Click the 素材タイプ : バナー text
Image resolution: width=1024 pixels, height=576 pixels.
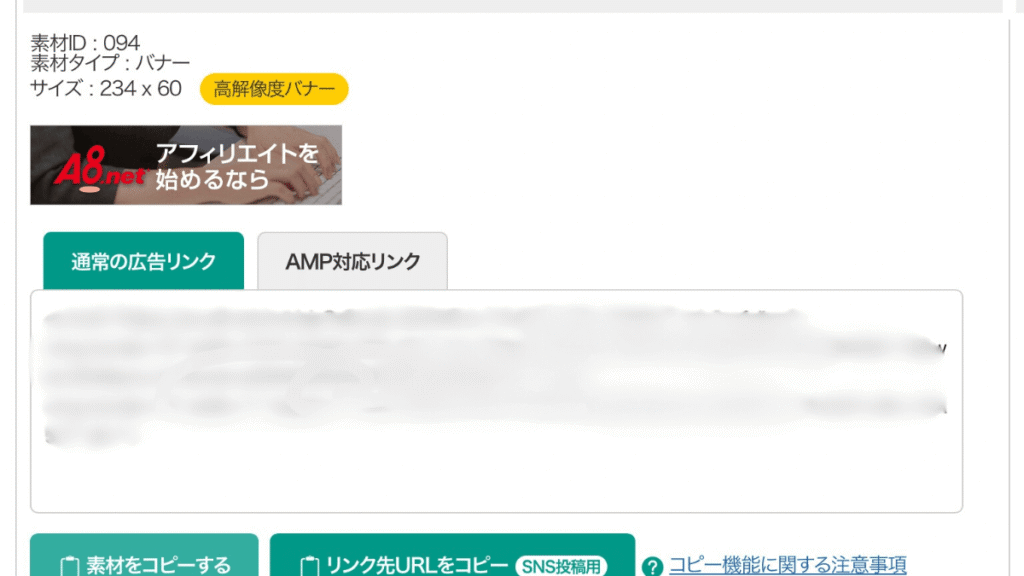(x=110, y=63)
